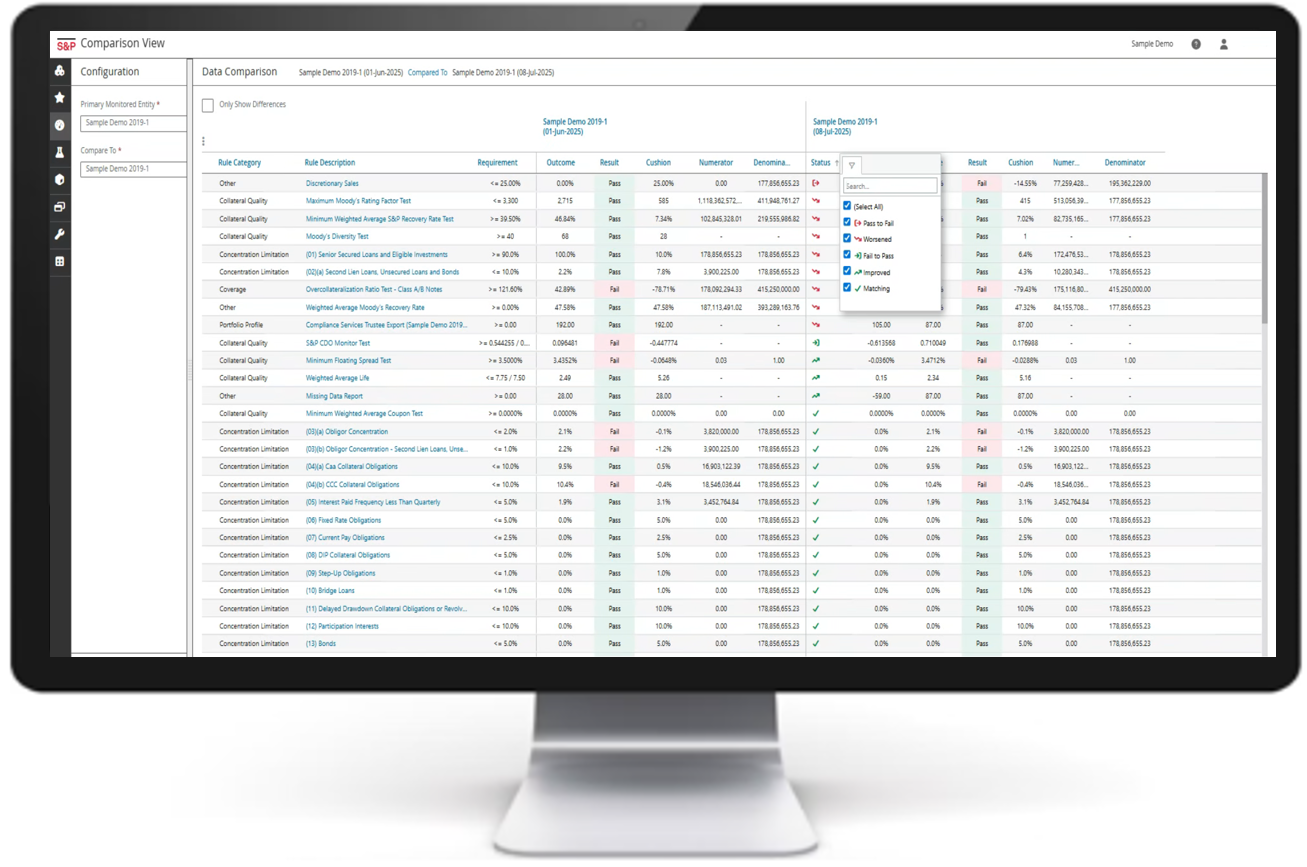Open the flask icon in sidebar
The width and height of the screenshot is (1307, 867).
point(60,153)
